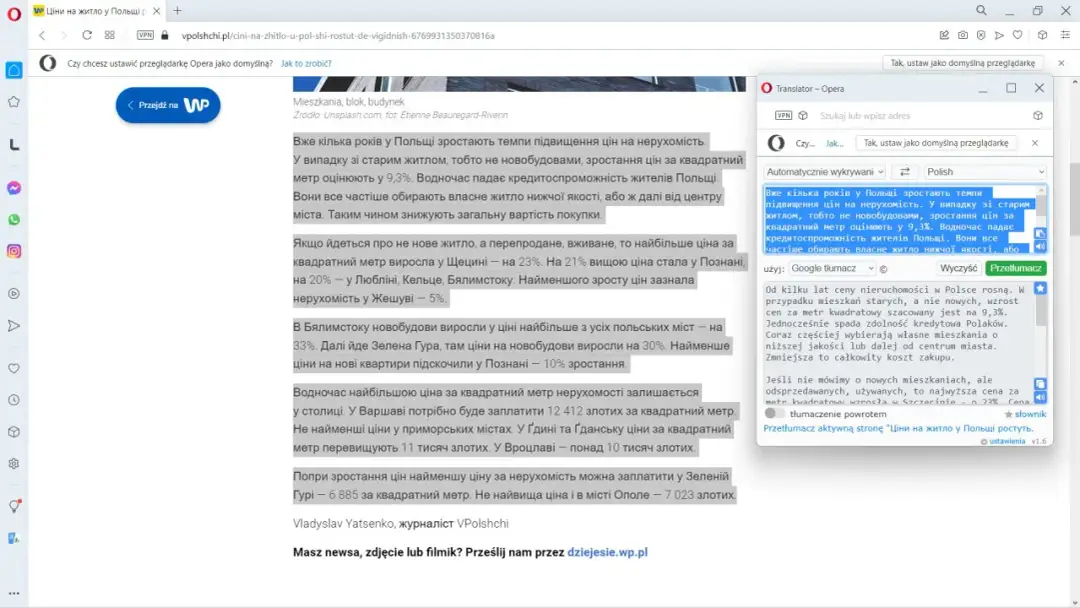Take a snapshot with the camera icon
Image resolution: width=1080 pixels, height=608 pixels.
point(963,34)
